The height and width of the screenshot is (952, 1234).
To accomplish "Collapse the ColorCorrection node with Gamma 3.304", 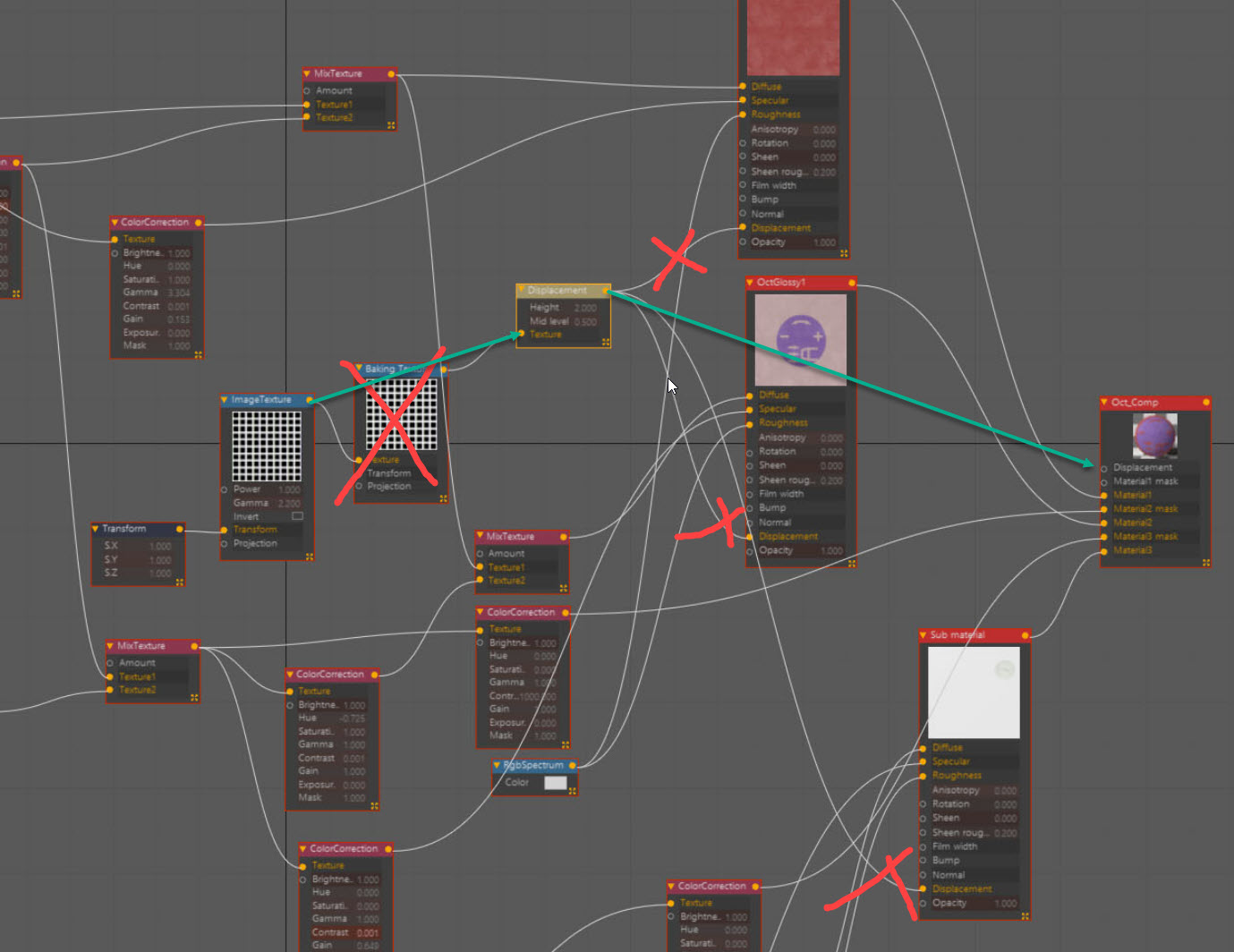I will [115, 222].
